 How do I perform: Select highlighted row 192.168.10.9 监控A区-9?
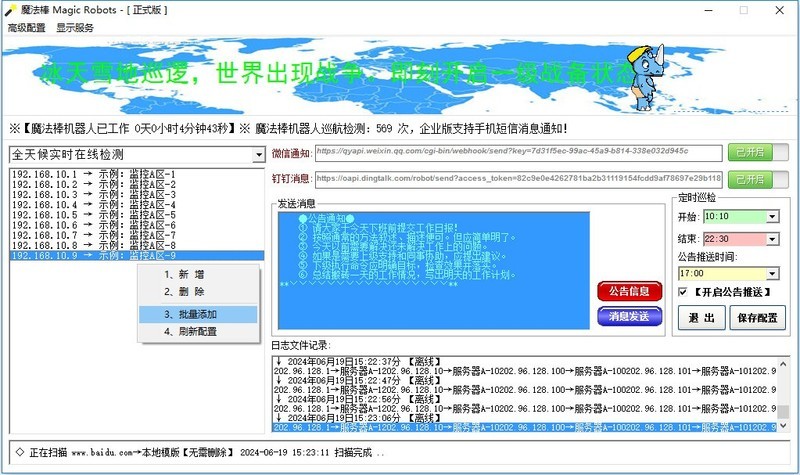(x=137, y=256)
